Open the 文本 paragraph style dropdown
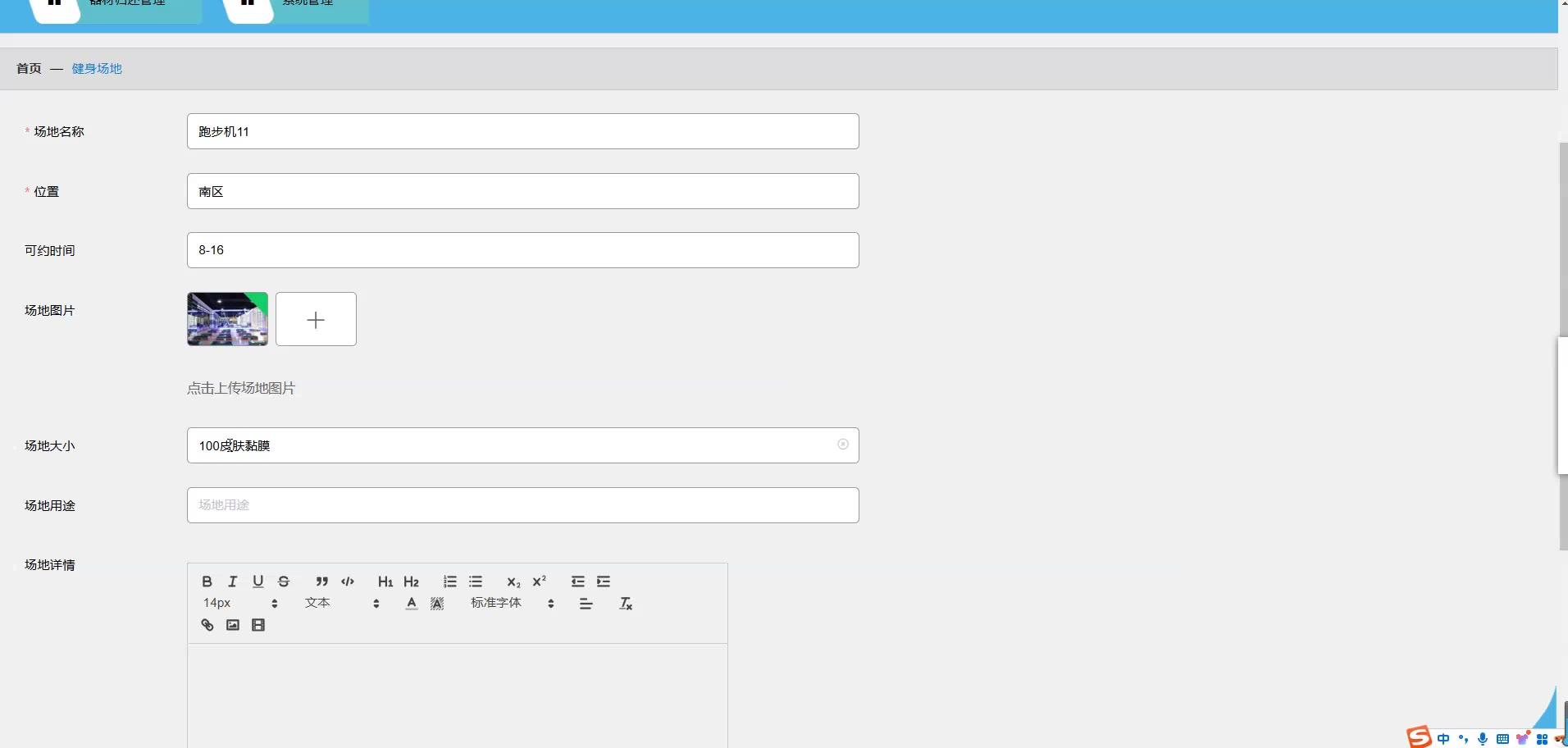This screenshot has width=1568, height=748. pyautogui.click(x=342, y=603)
